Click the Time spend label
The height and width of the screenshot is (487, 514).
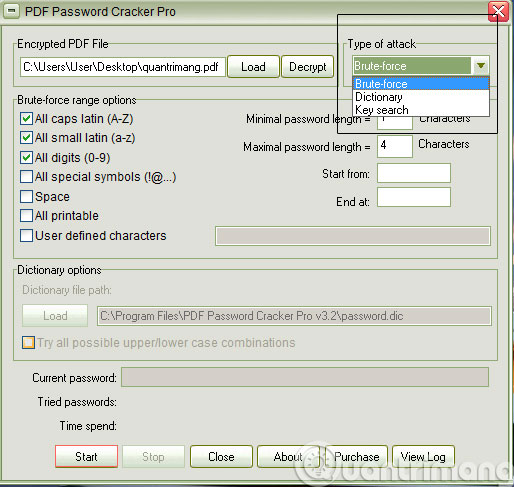click(x=88, y=426)
